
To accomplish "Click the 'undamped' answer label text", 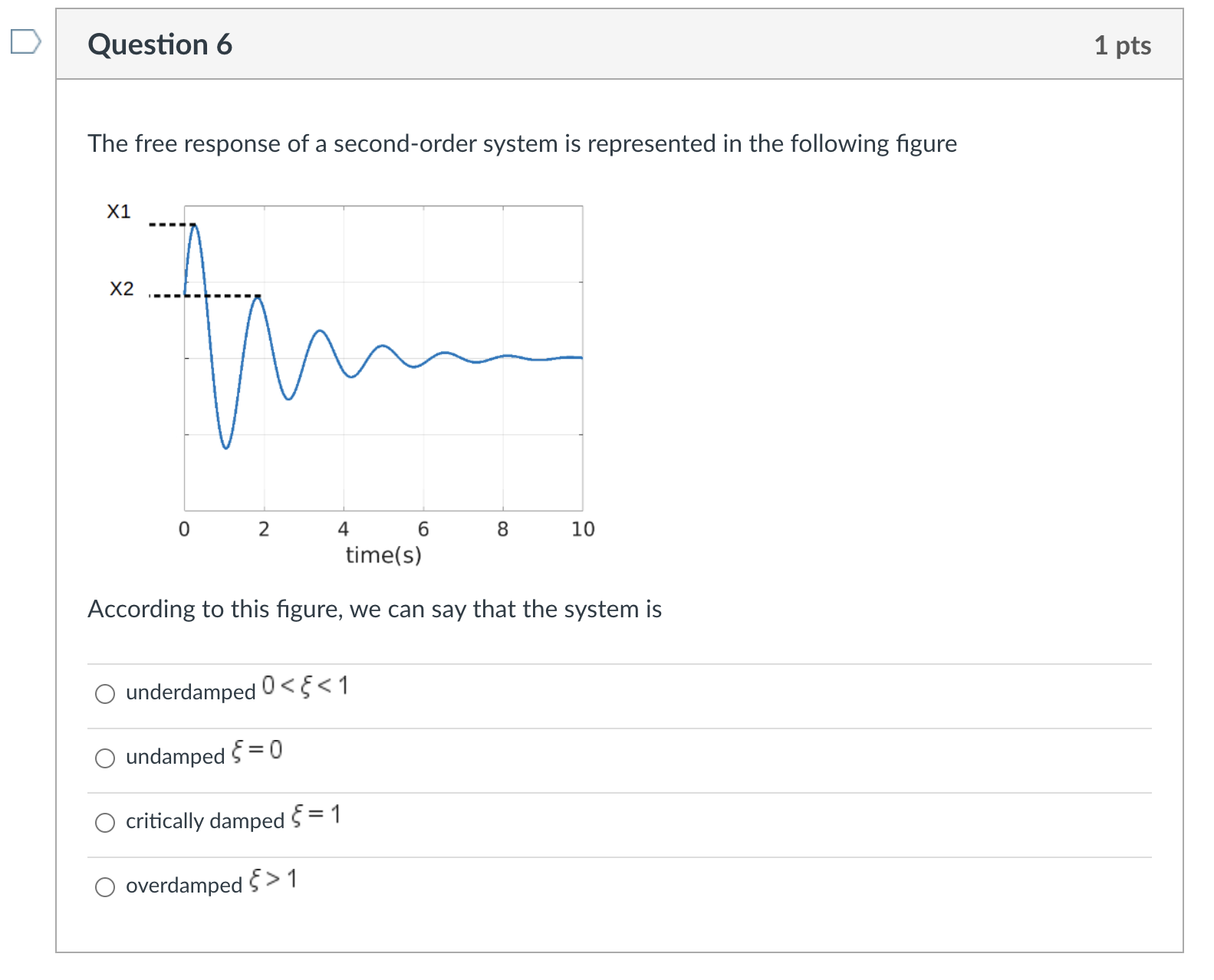I will [175, 757].
